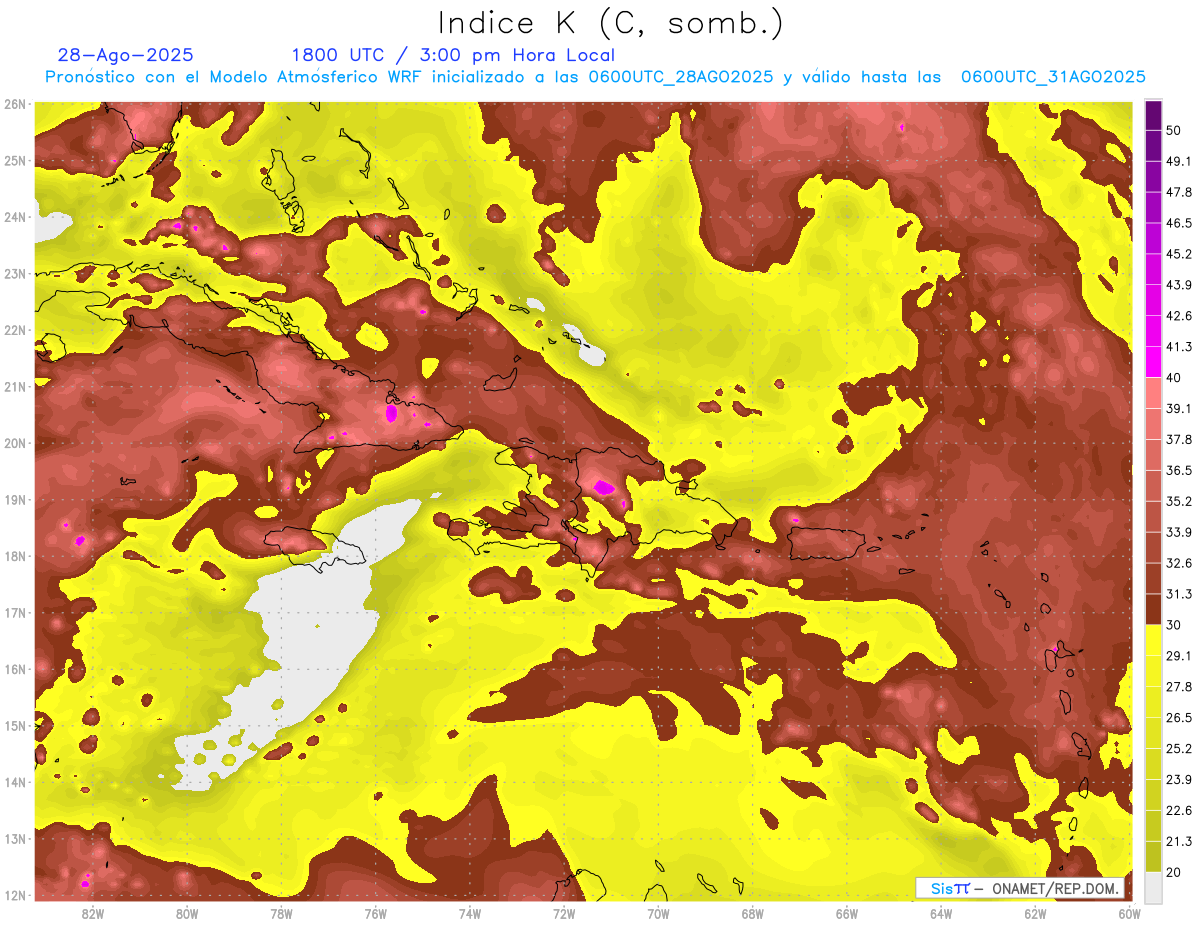
Task: Click the "42.6" colorbar value
Action: click(x=1180, y=316)
